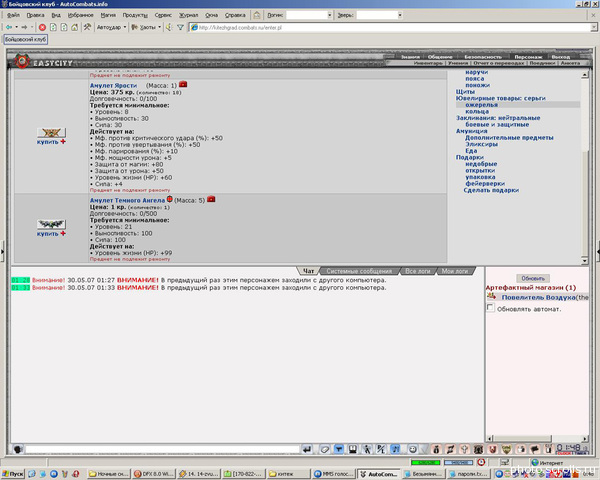Toggle the blue filter icon in chat bar

pos(339,449)
